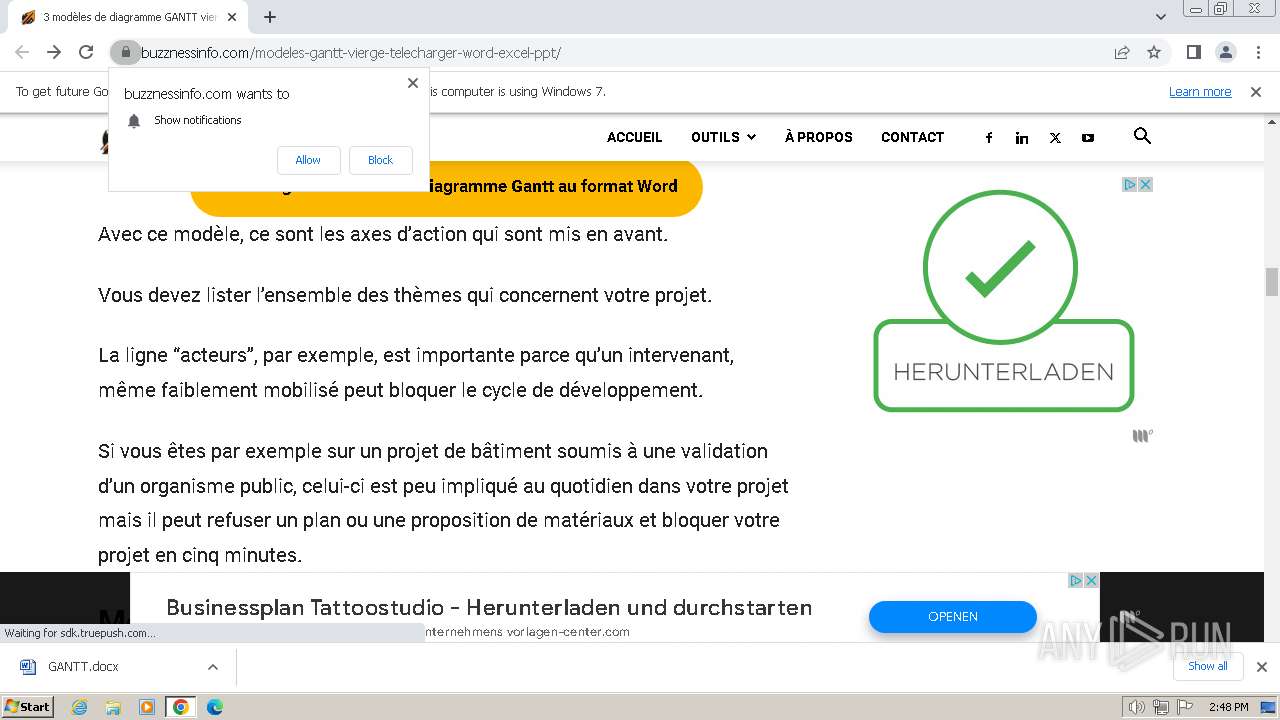Click the notification bell icon in popup

click(x=134, y=121)
